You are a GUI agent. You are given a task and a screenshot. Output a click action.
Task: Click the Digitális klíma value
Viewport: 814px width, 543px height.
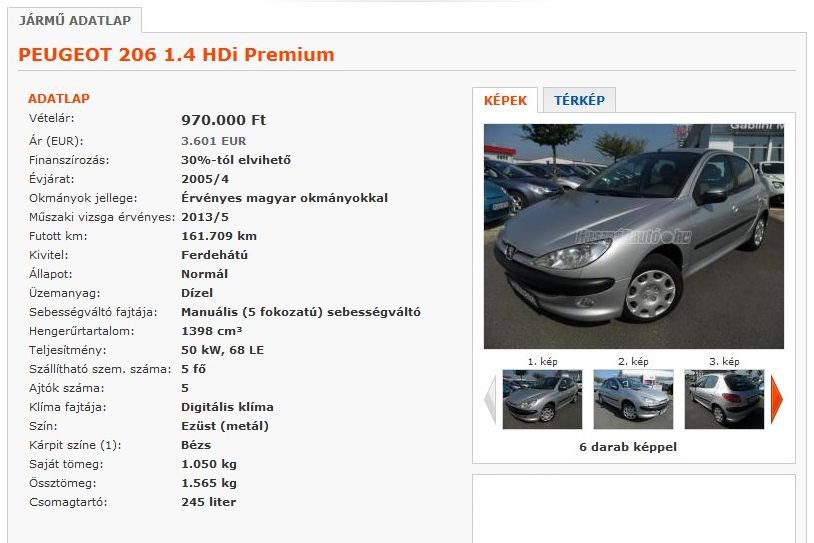(x=227, y=407)
